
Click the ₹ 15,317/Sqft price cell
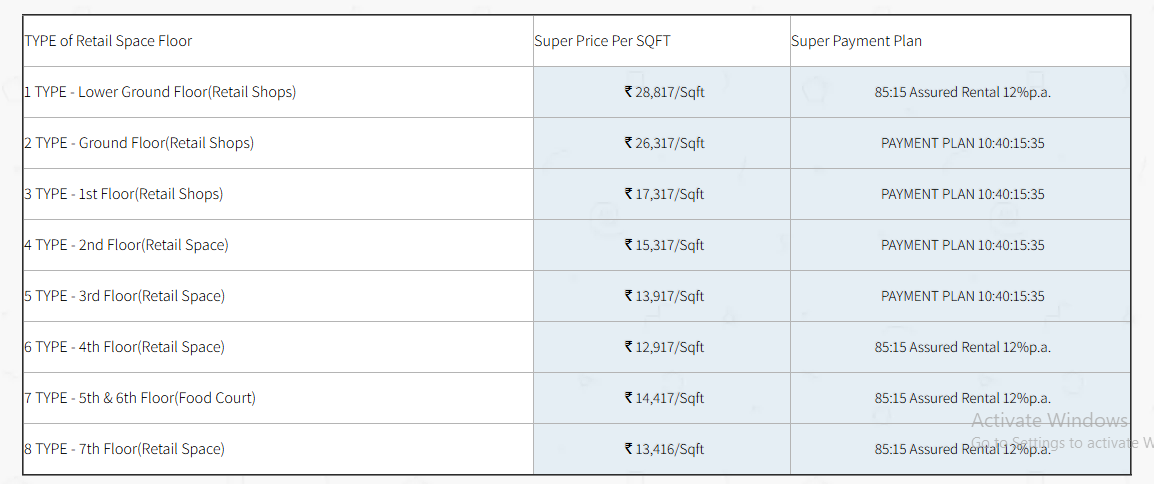662,245
